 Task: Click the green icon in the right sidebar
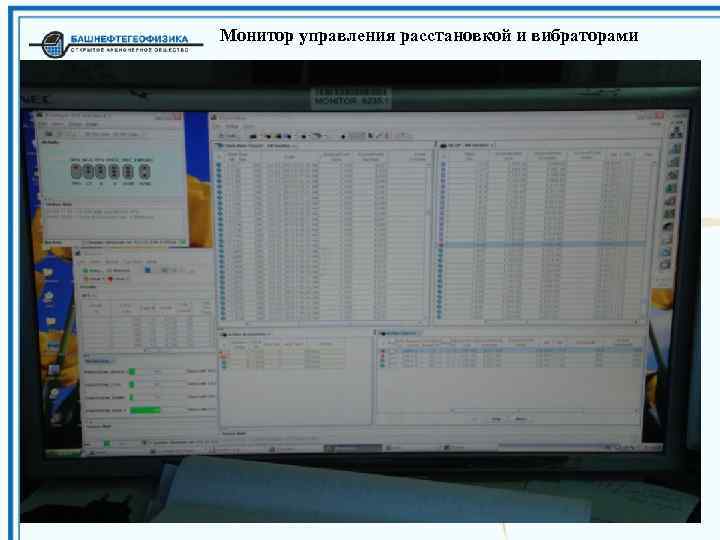[671, 188]
